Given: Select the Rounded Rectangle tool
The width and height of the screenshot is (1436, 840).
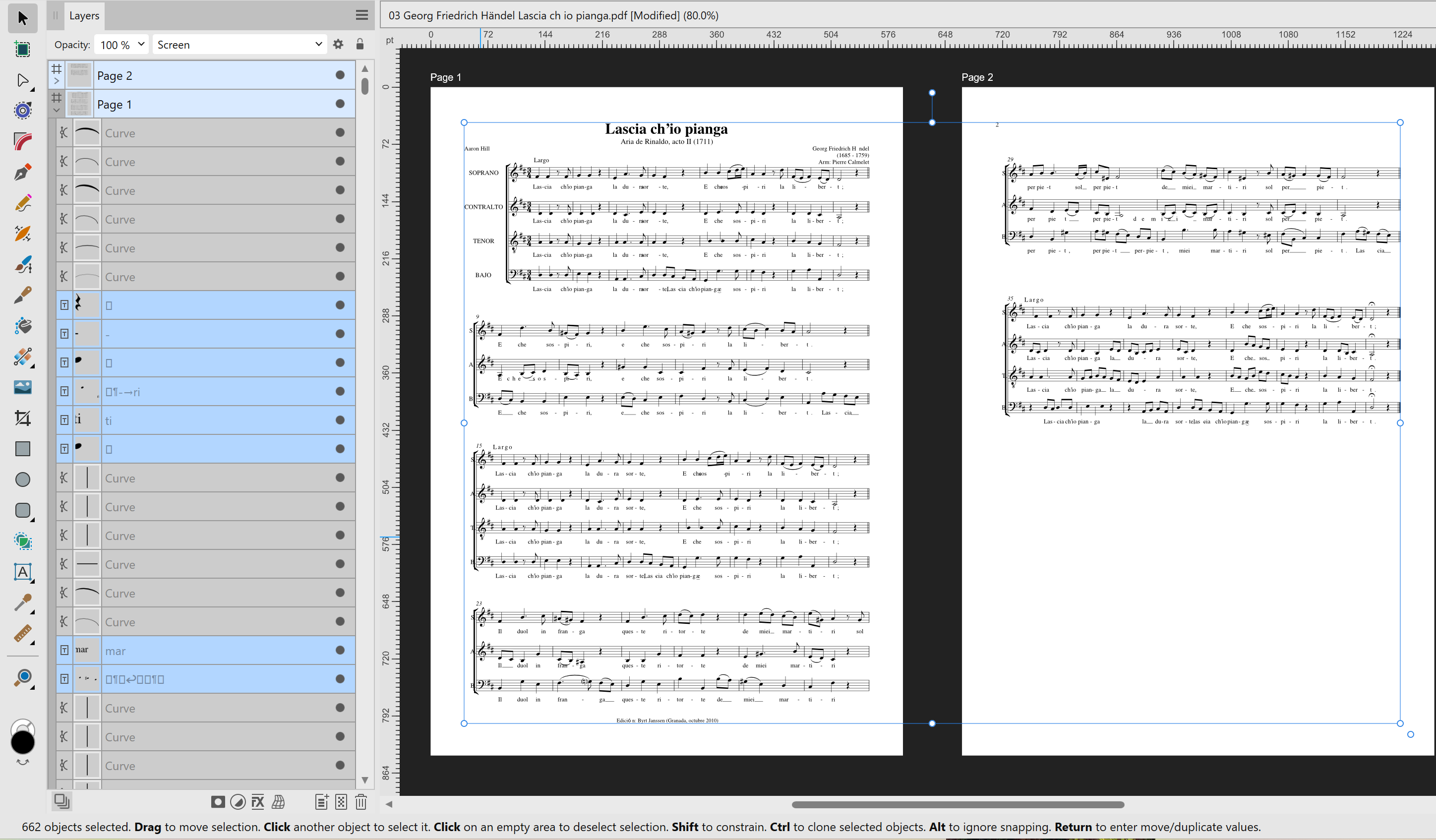Looking at the screenshot, I should [22, 510].
